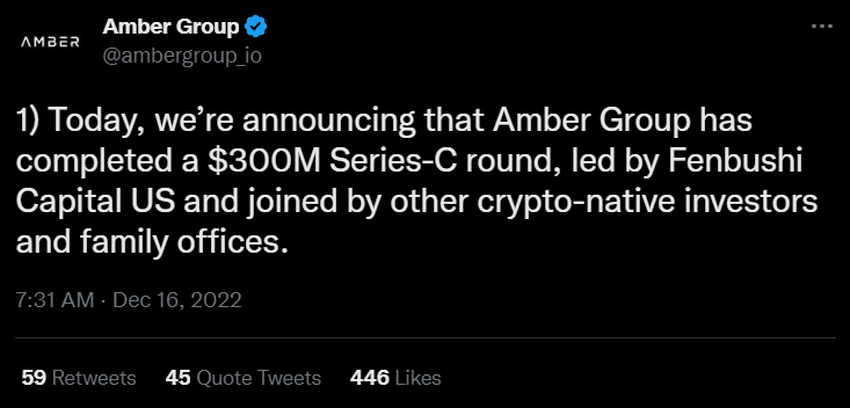Image resolution: width=850 pixels, height=408 pixels.
Task: Click the number 446 beside Likes
Action: (370, 378)
